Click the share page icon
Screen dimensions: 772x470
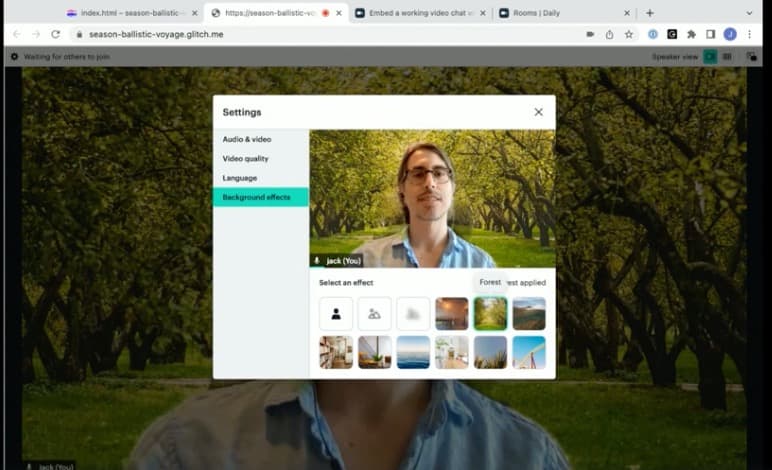[x=610, y=34]
